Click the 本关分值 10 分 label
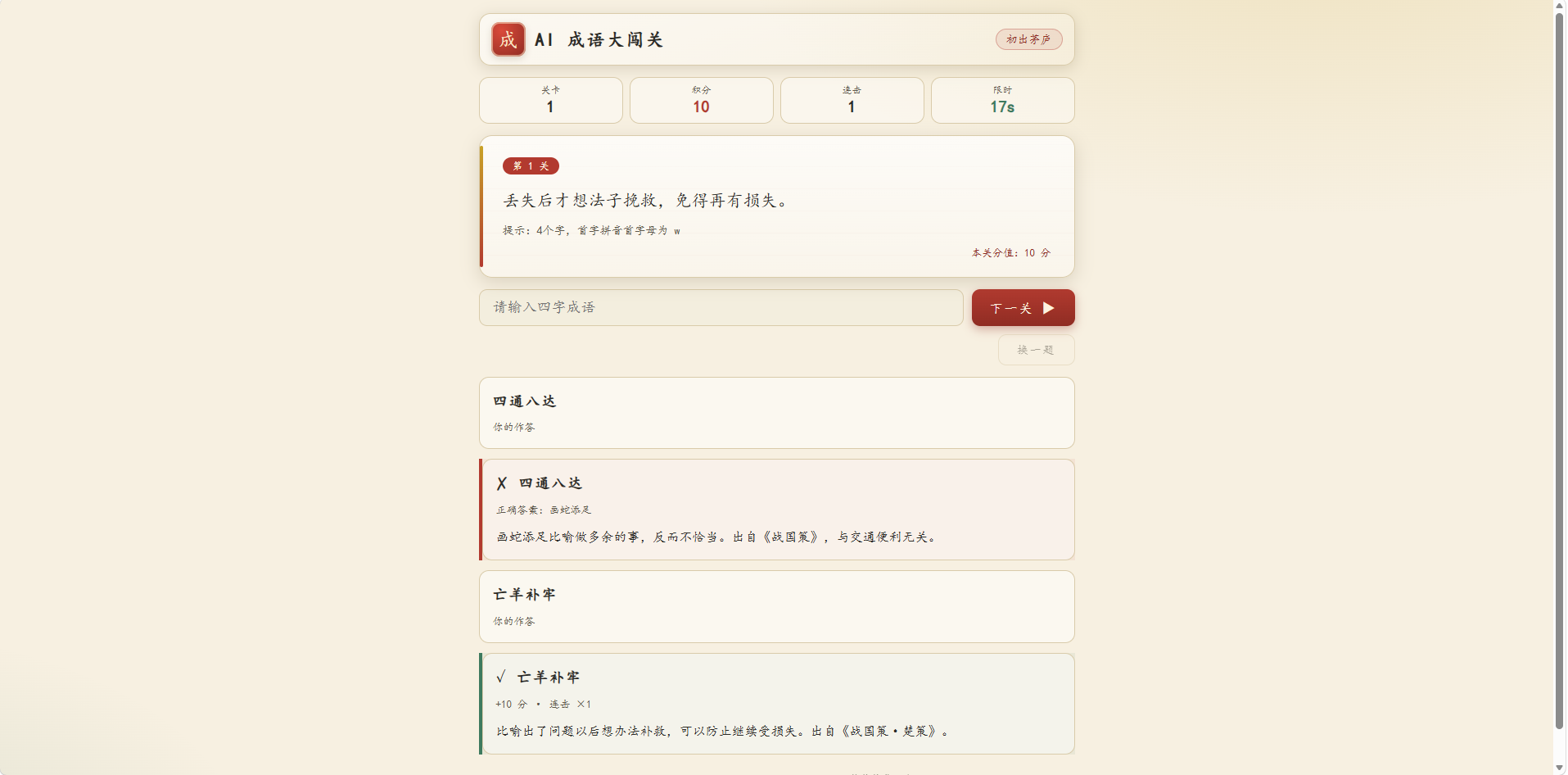The image size is (1568, 775). (x=1010, y=253)
